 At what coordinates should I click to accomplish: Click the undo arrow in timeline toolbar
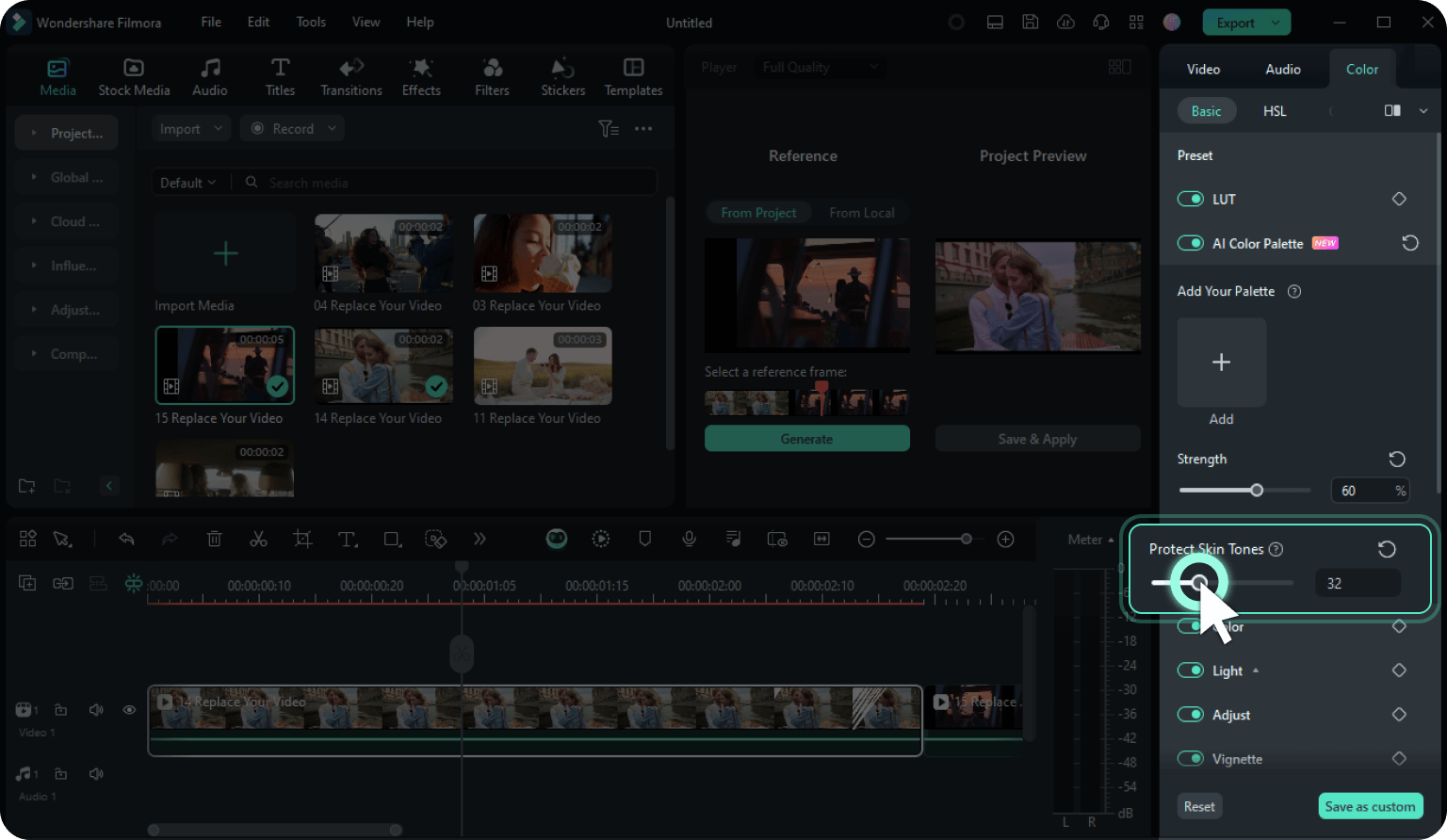[x=126, y=539]
